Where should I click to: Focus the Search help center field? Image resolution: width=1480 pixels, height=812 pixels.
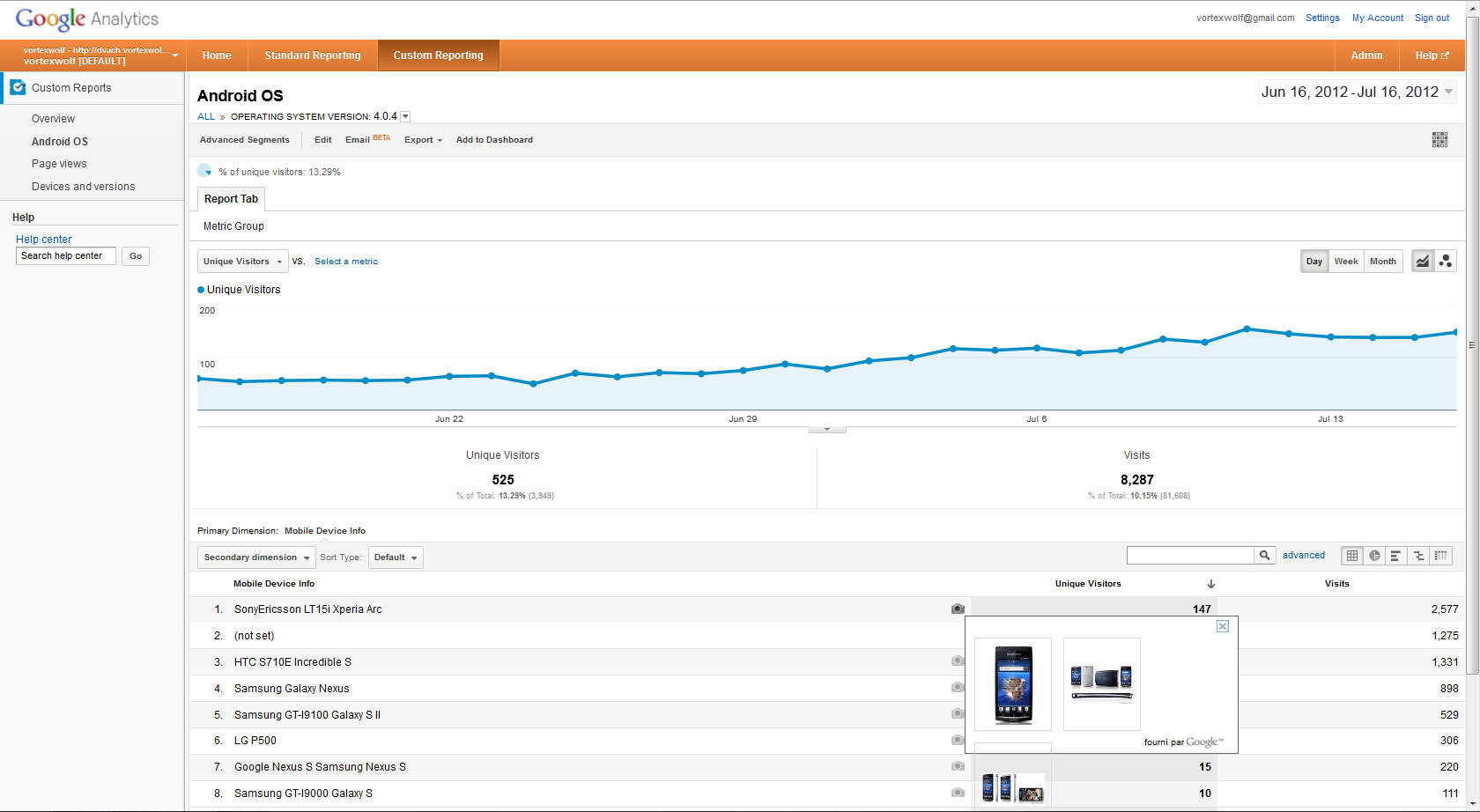[x=66, y=256]
